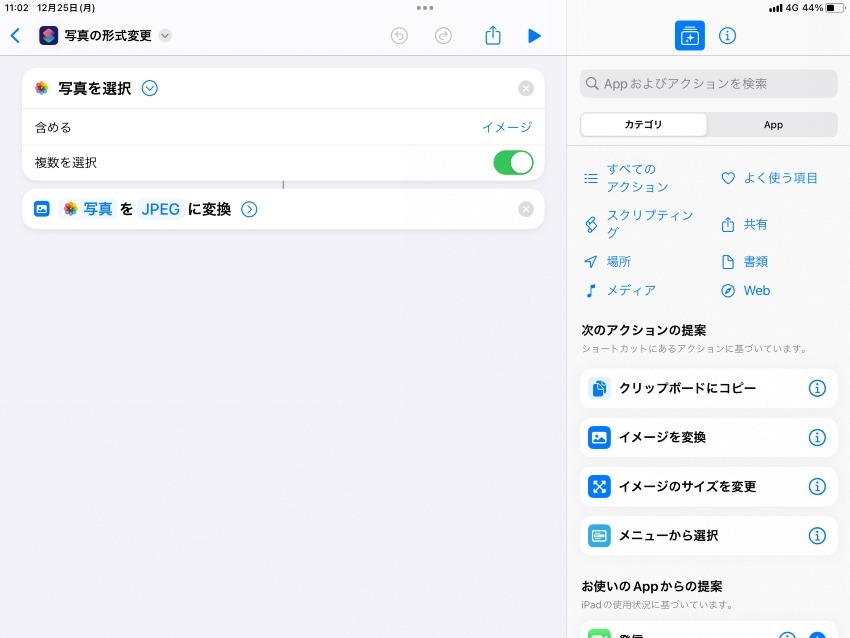This screenshot has width=850, height=638.
Task: Open the Web category
Action: (756, 290)
